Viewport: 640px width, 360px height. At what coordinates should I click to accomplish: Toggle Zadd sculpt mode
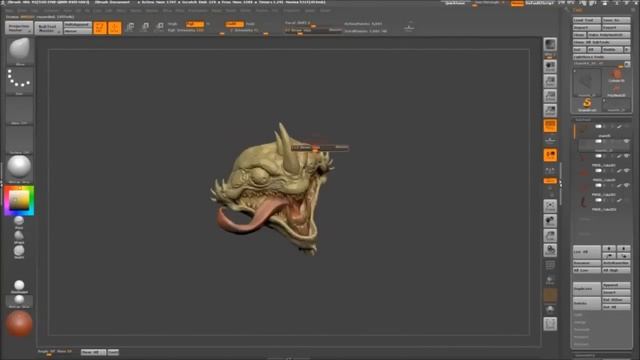[234, 24]
